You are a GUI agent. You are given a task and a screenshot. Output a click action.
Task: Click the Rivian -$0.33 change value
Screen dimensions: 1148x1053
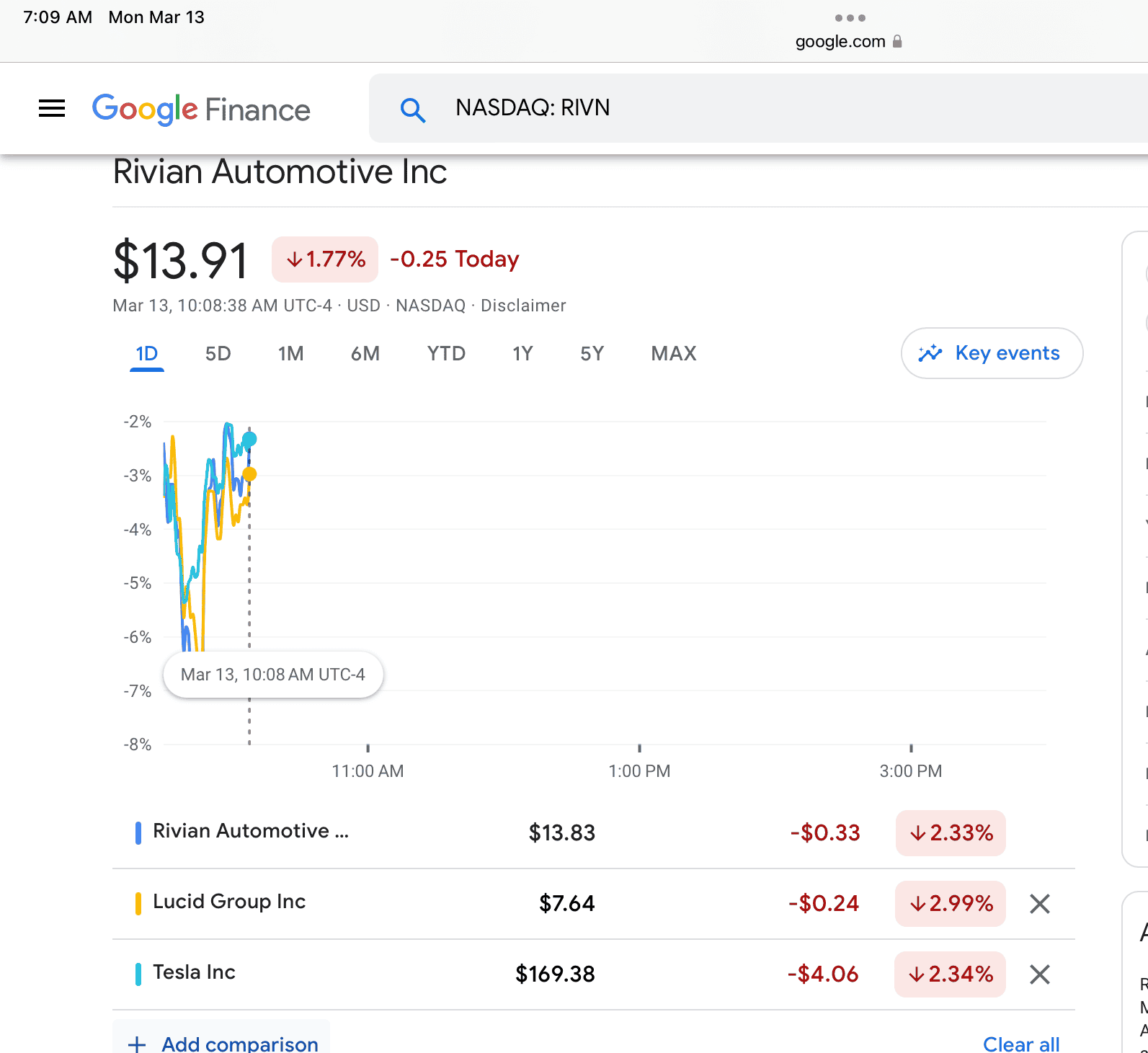[x=825, y=833]
